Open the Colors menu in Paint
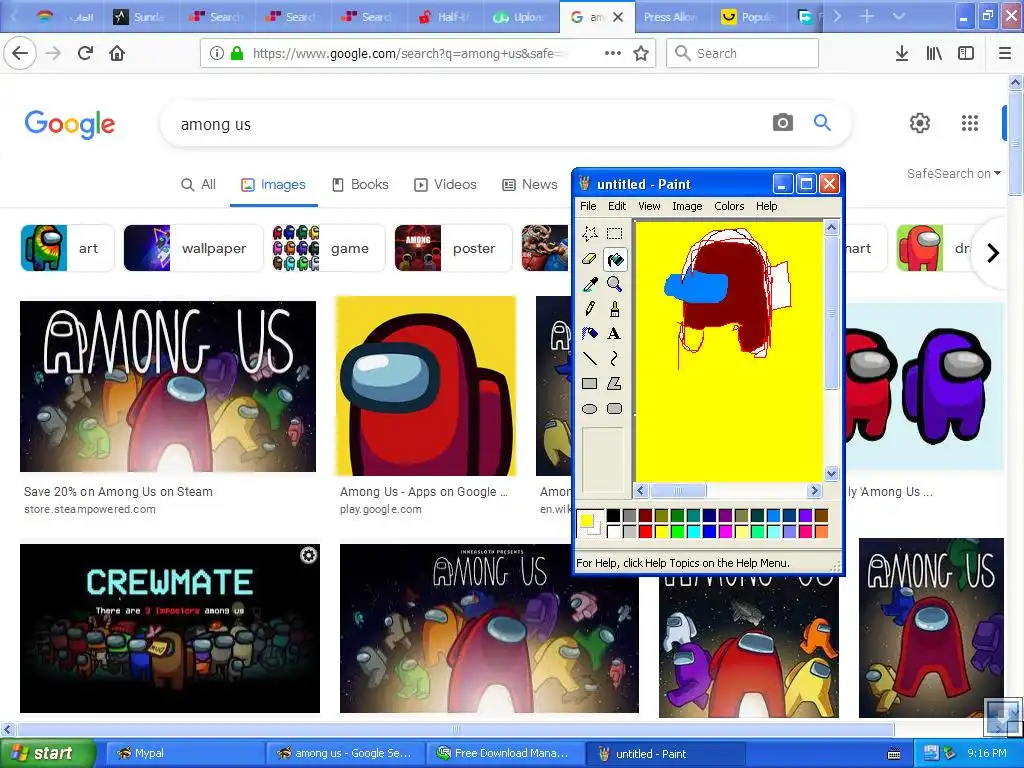This screenshot has width=1024, height=768. click(x=729, y=206)
